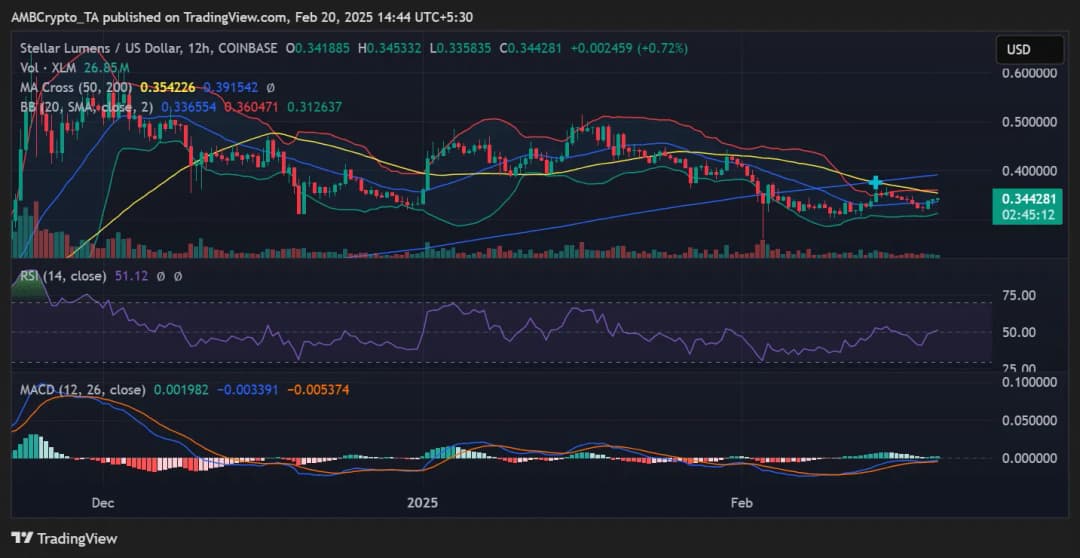
Task: Click the TradingView logo icon
Action: pos(23,538)
